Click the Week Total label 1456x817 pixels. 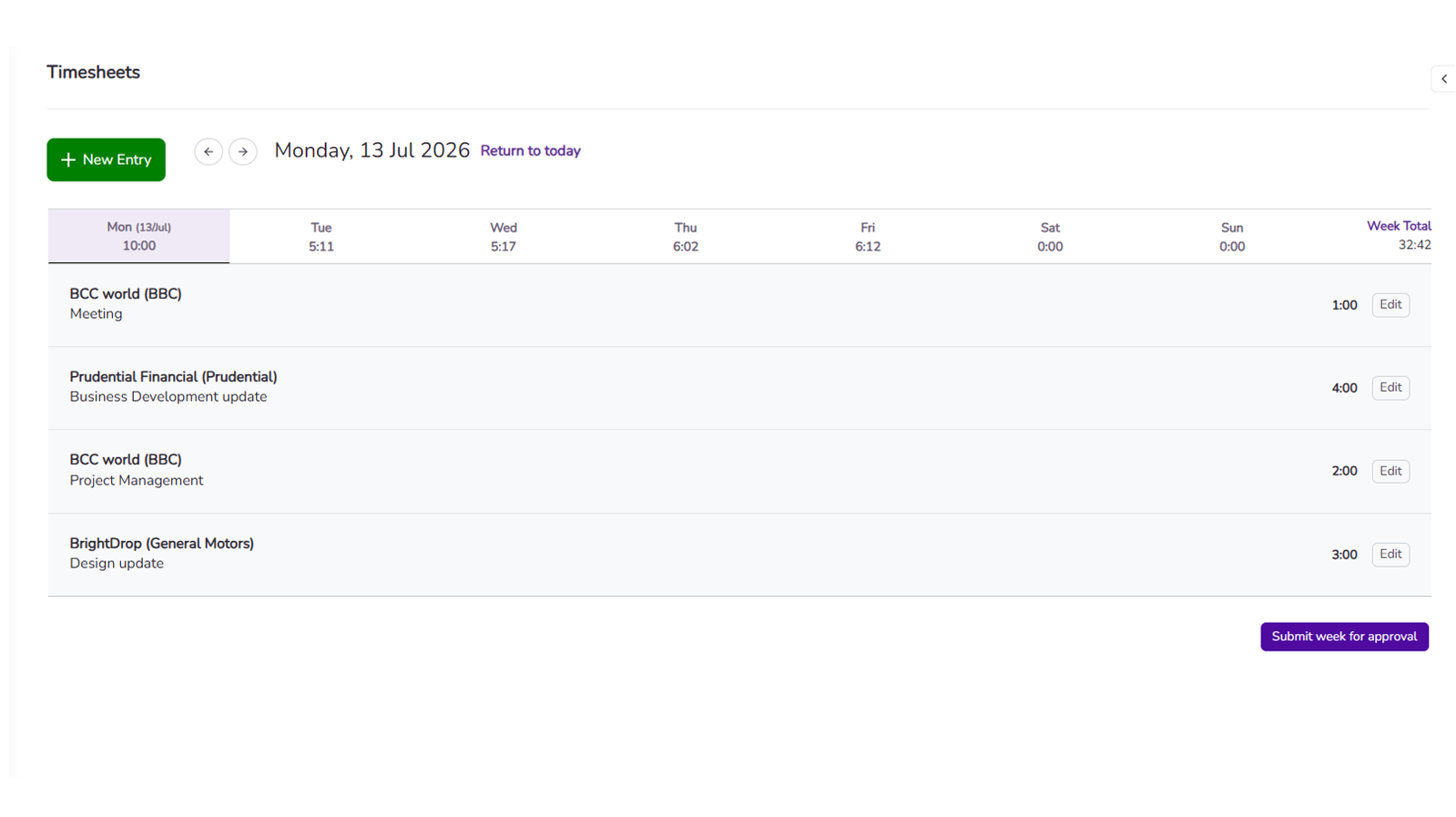click(x=1399, y=226)
